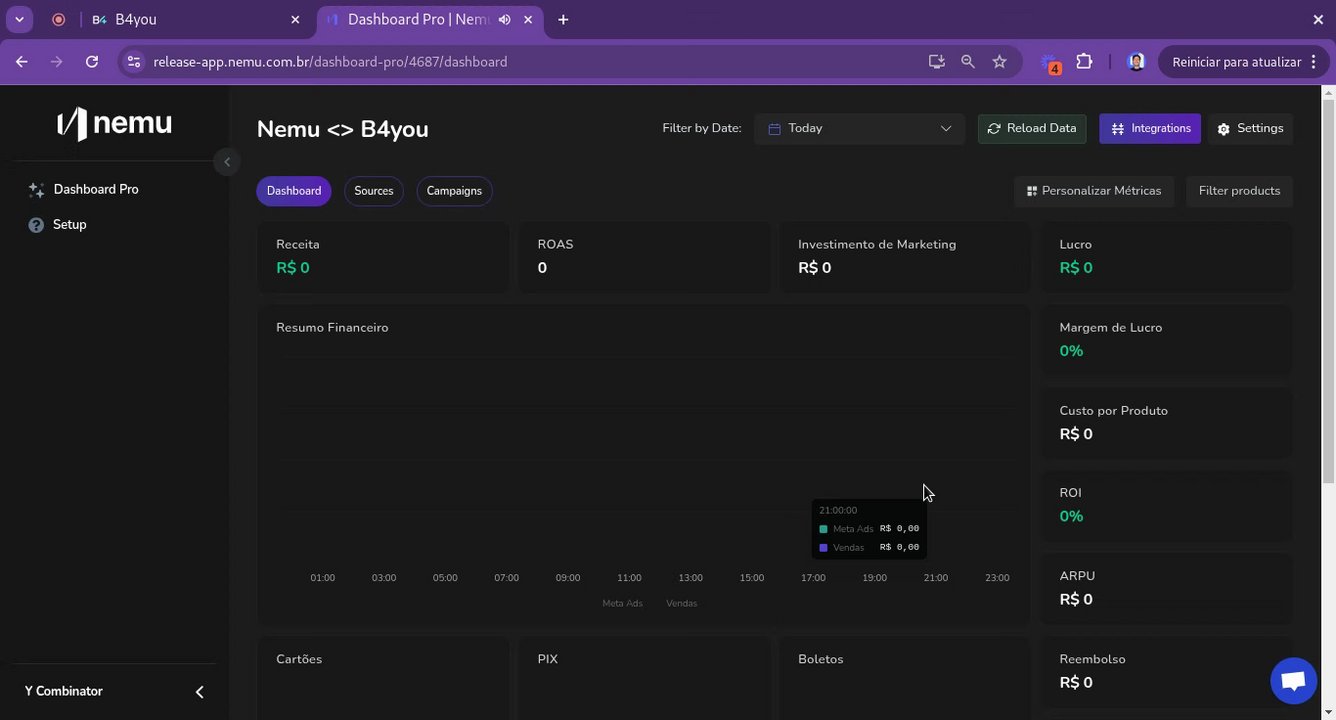Open the zoom magnifier icon in address bar
The width and height of the screenshot is (1336, 720).
pyautogui.click(x=968, y=61)
